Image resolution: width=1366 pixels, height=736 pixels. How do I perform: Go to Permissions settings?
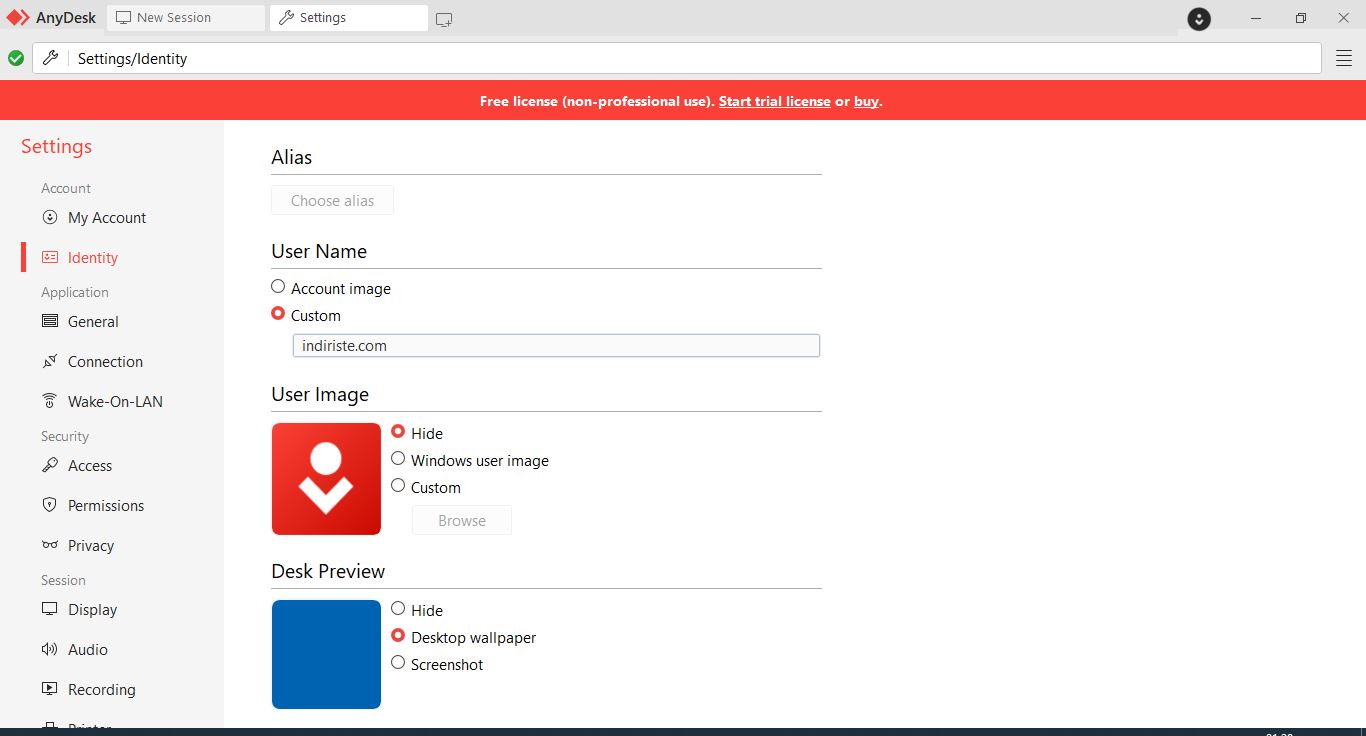pos(106,505)
